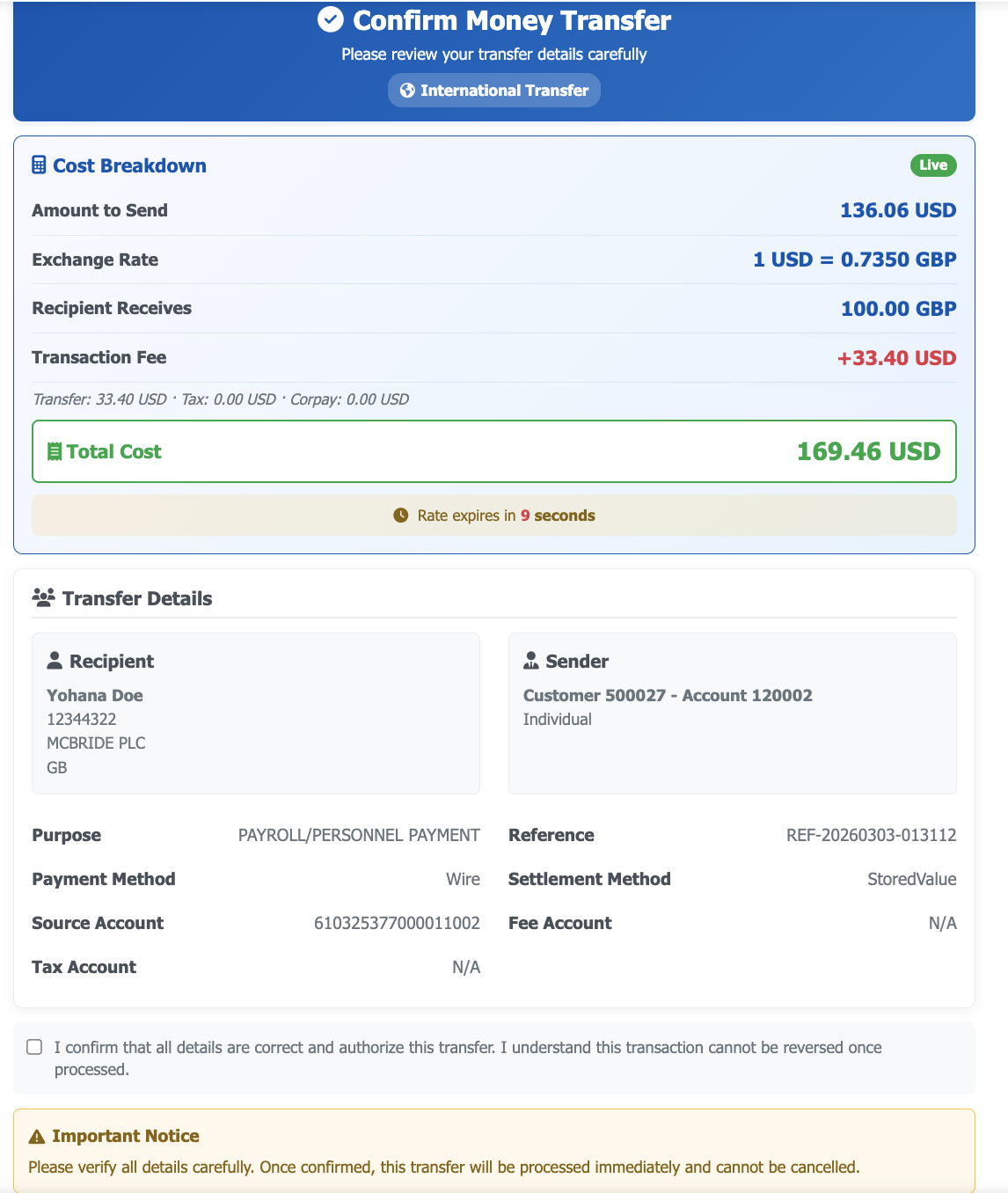Click the person icon beside Recipient heading
This screenshot has width=1008, height=1193.
coord(55,661)
